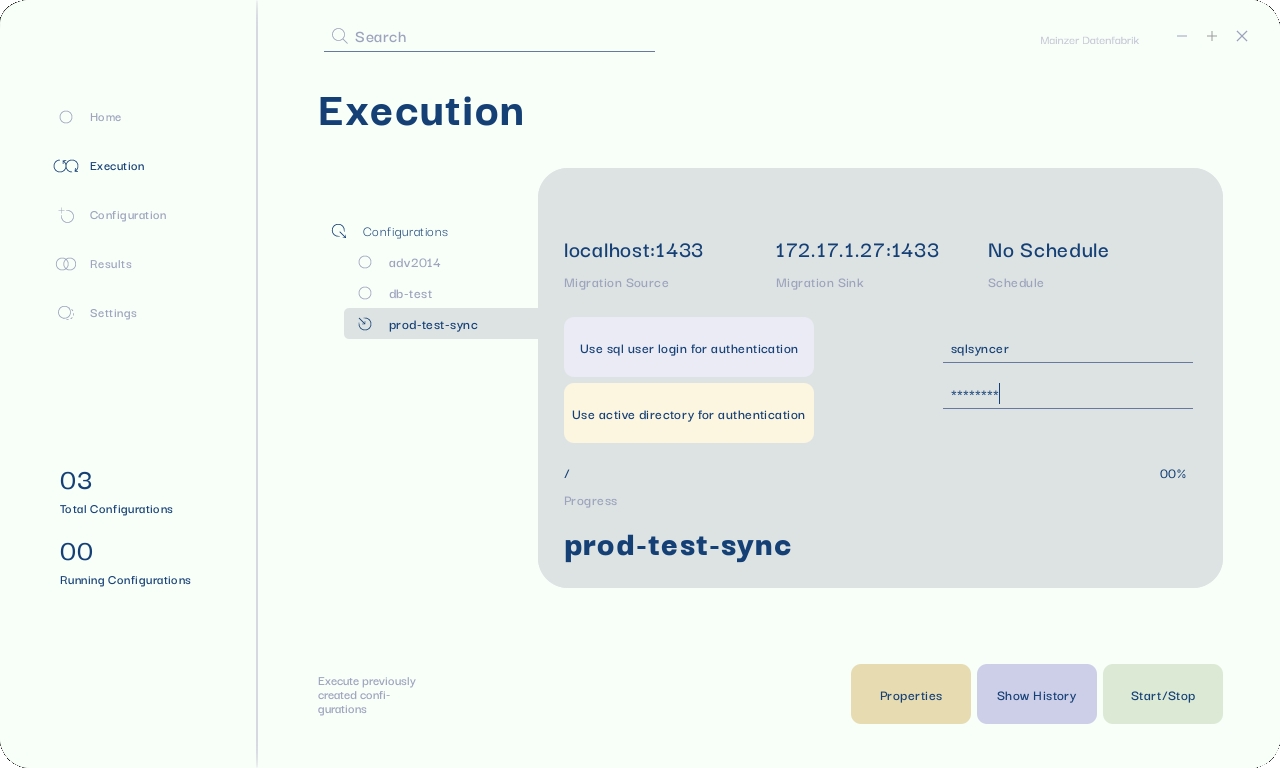
Task: Click the search magnifier icon
Action: (x=340, y=36)
